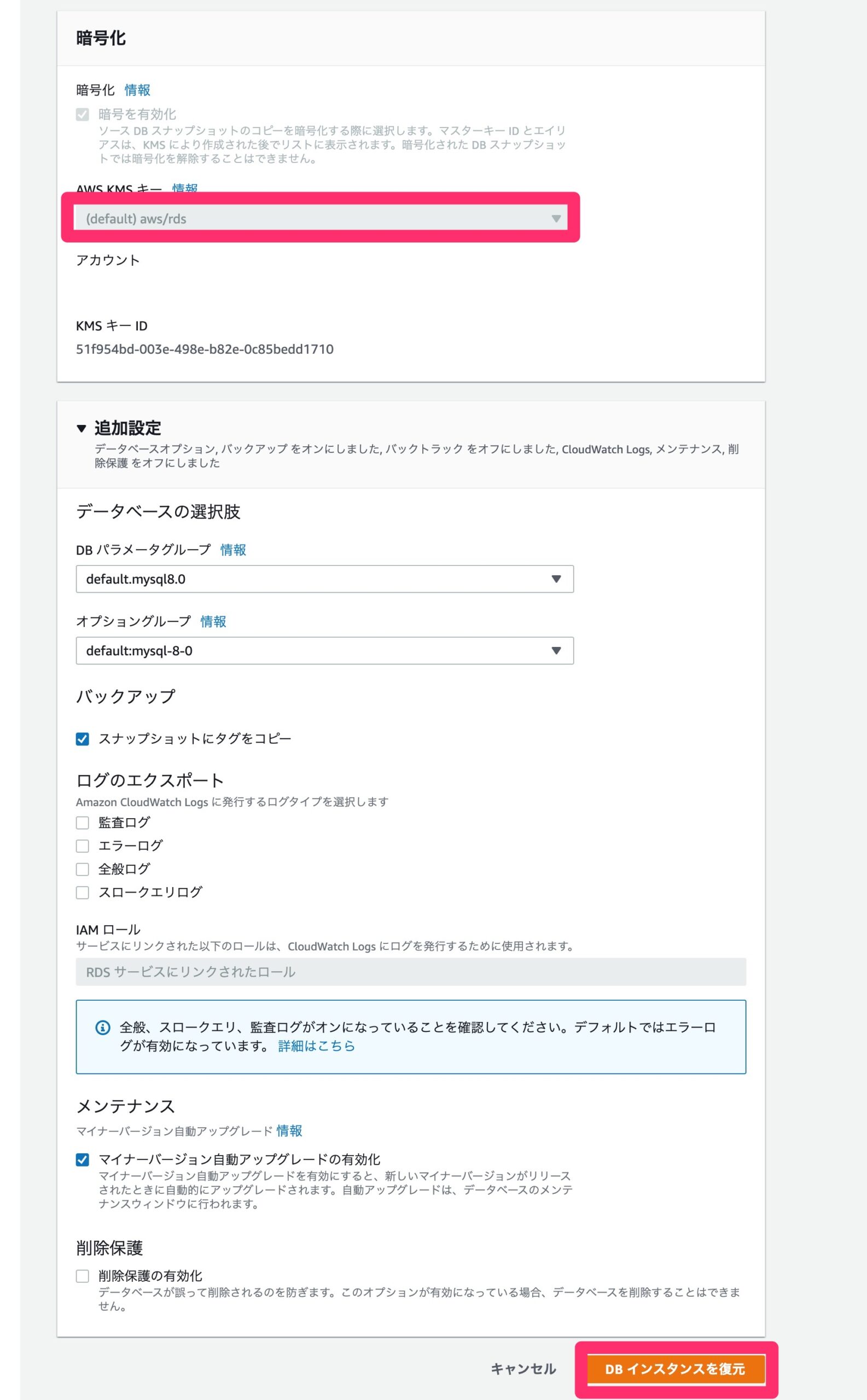Click the DB インスタンスを復元 button
Viewport: 867px width, 1400px height.
click(676, 1369)
